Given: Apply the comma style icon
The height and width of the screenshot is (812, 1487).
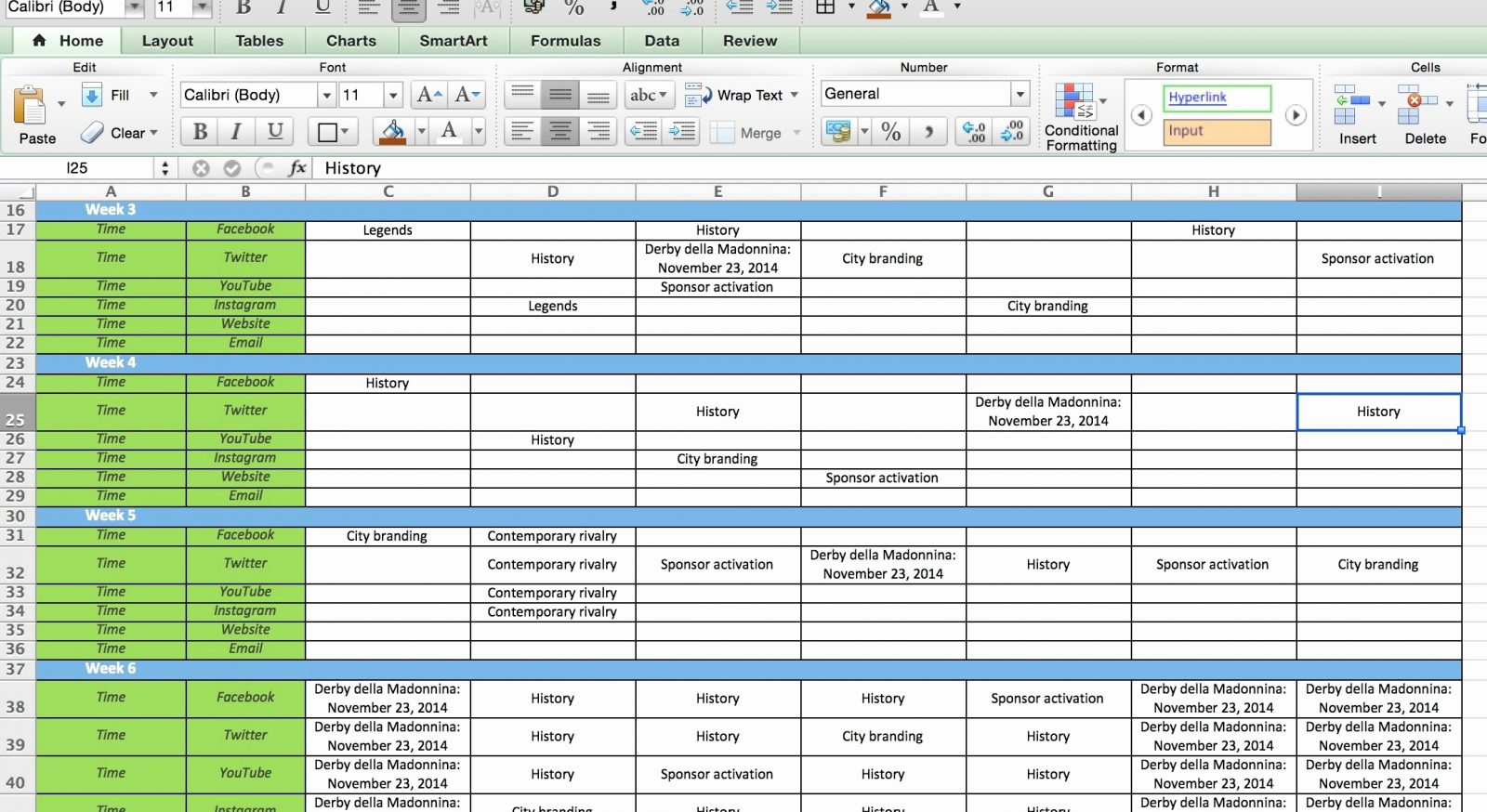Looking at the screenshot, I should [928, 132].
